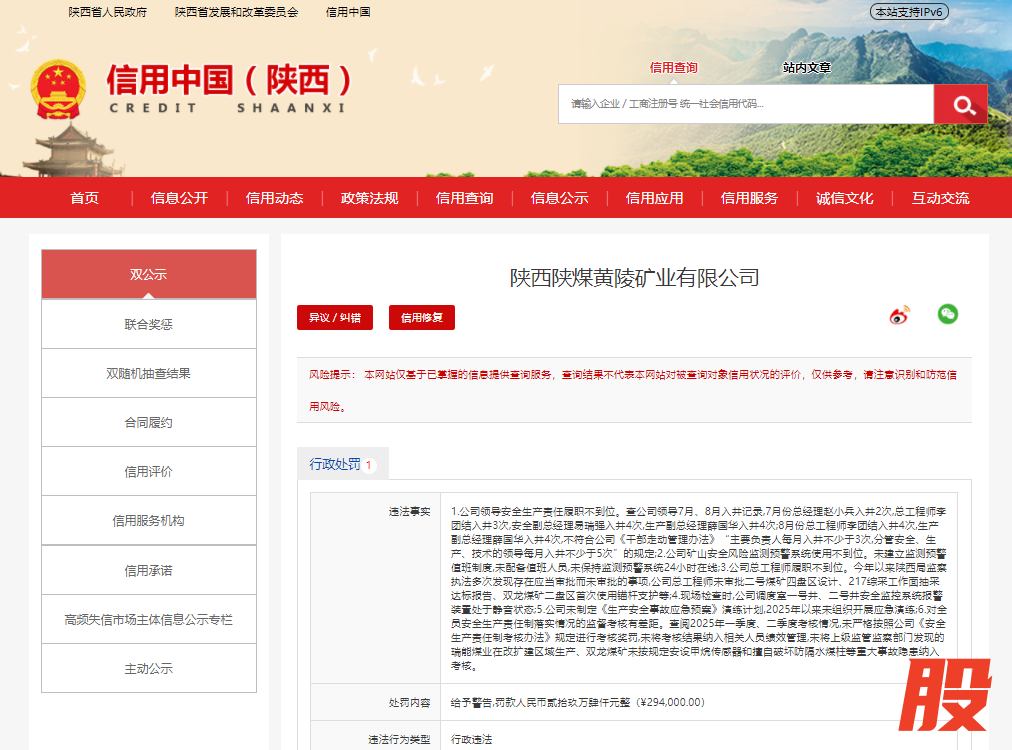Share page via Weibo icon
The image size is (1012, 750).
pos(899,316)
